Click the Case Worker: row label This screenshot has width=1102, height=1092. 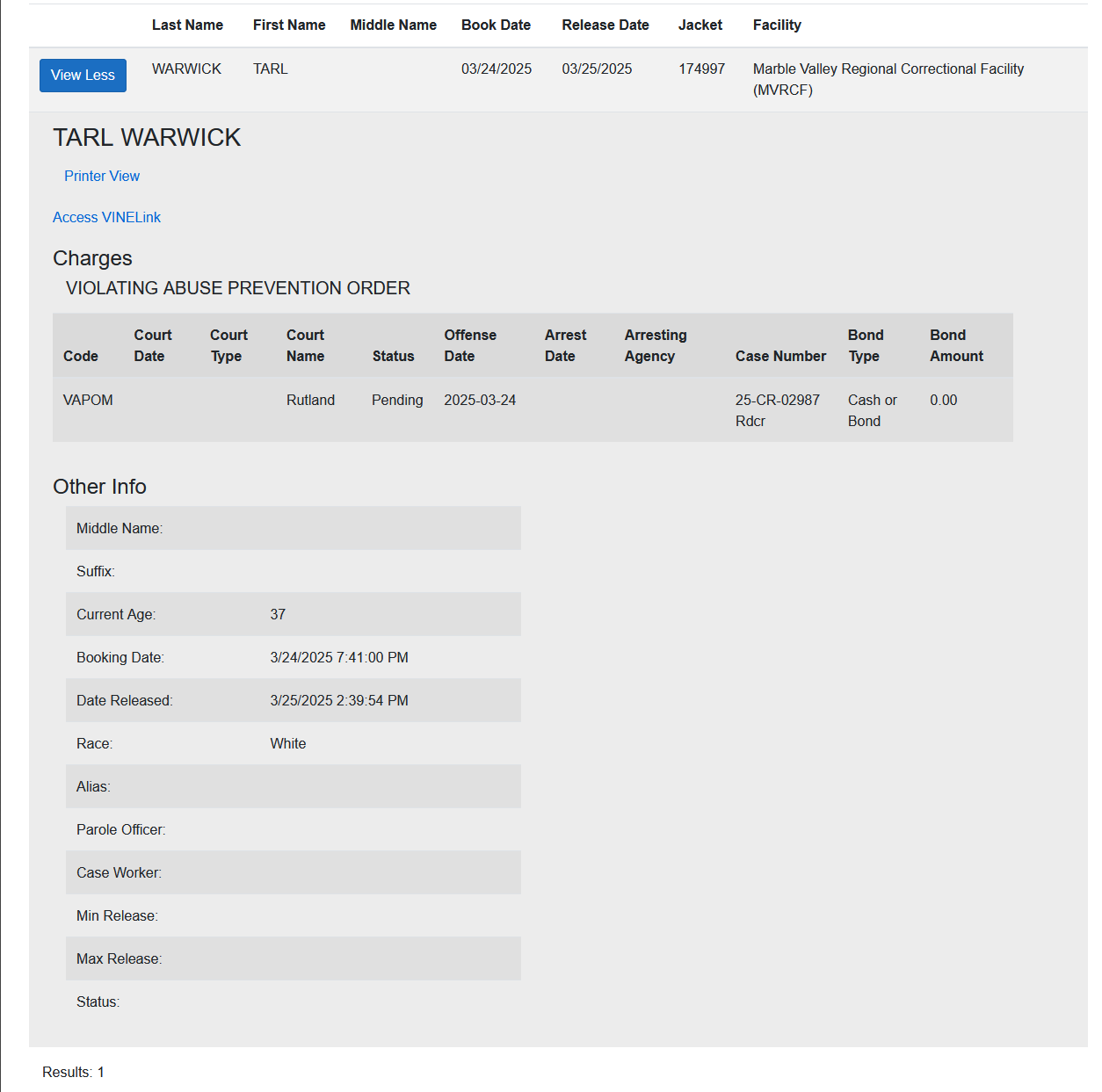119,872
